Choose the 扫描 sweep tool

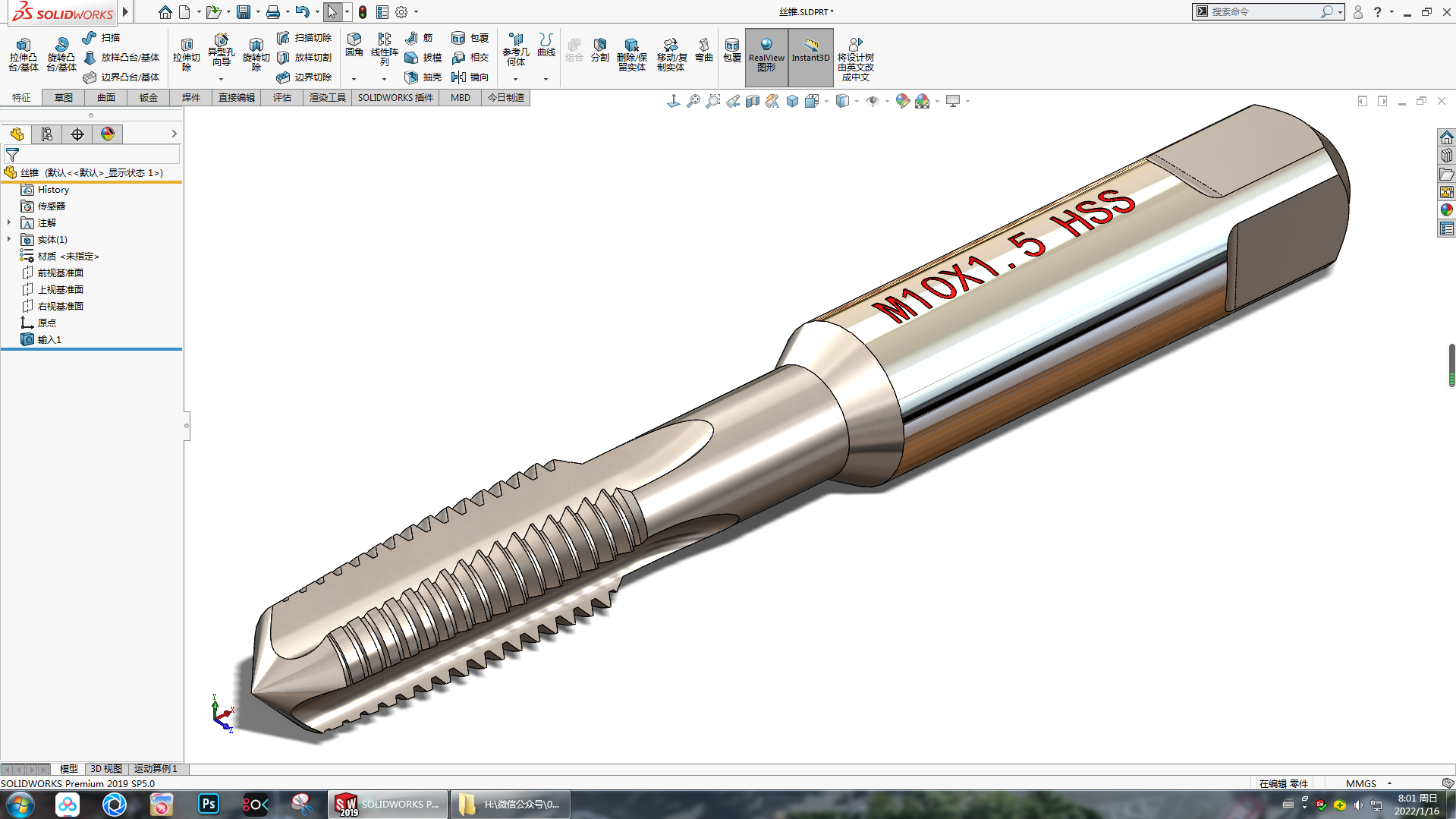point(102,37)
